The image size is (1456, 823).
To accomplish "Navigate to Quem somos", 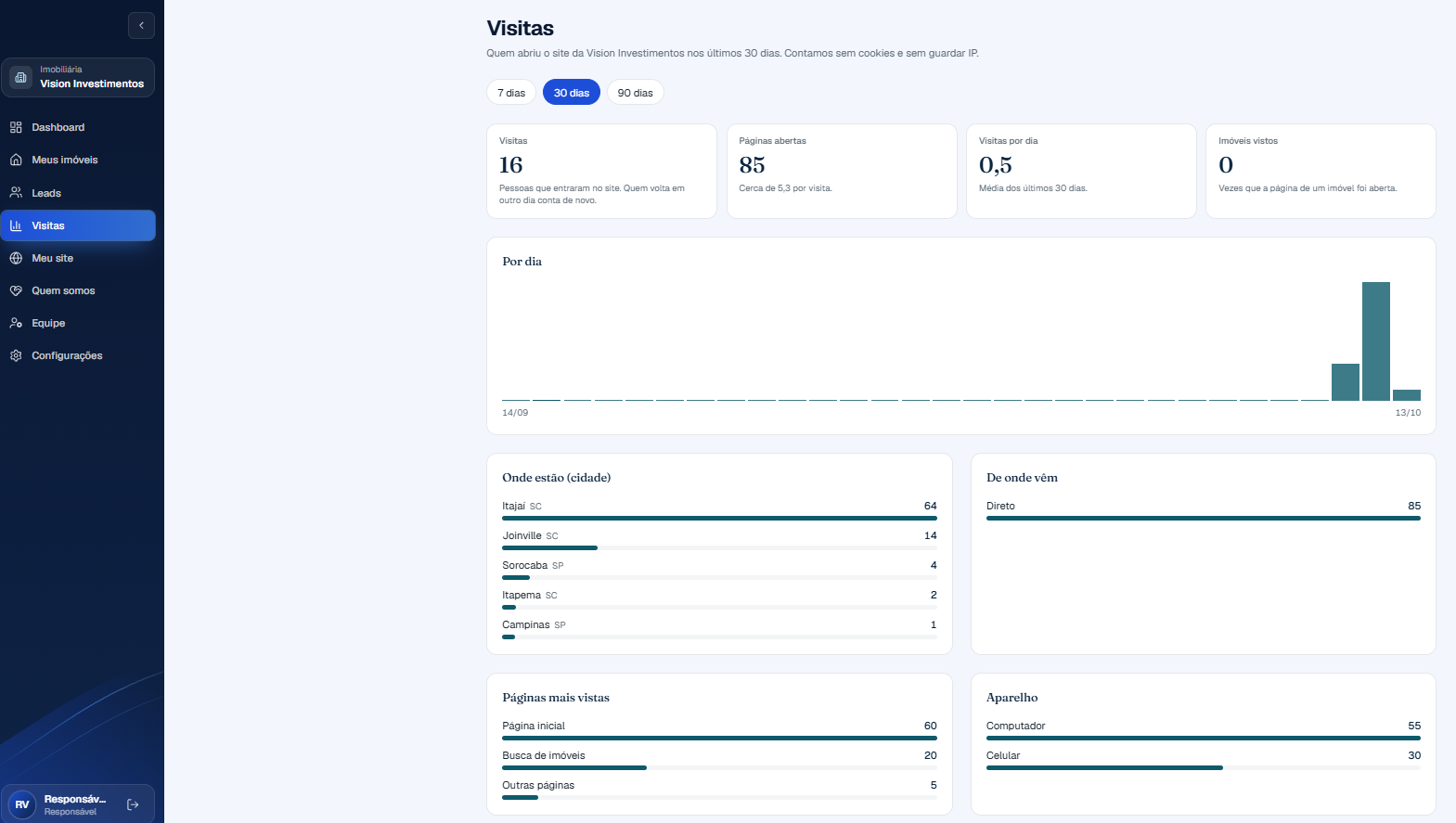I will (78, 290).
